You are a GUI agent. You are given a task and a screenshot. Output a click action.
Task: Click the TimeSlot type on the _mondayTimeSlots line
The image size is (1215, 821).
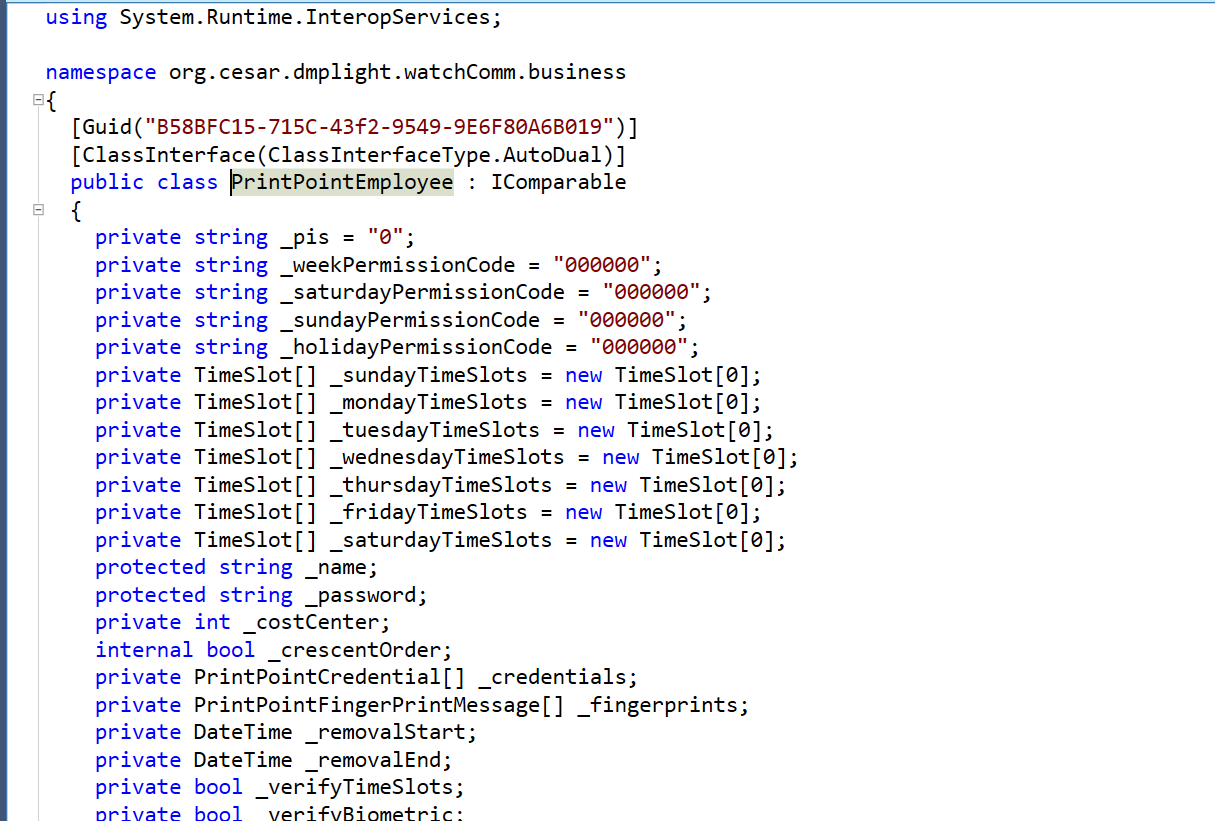tap(240, 401)
